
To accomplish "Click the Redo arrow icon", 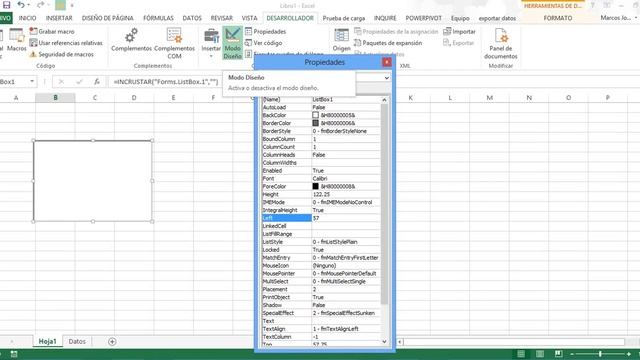I will 40,5.
